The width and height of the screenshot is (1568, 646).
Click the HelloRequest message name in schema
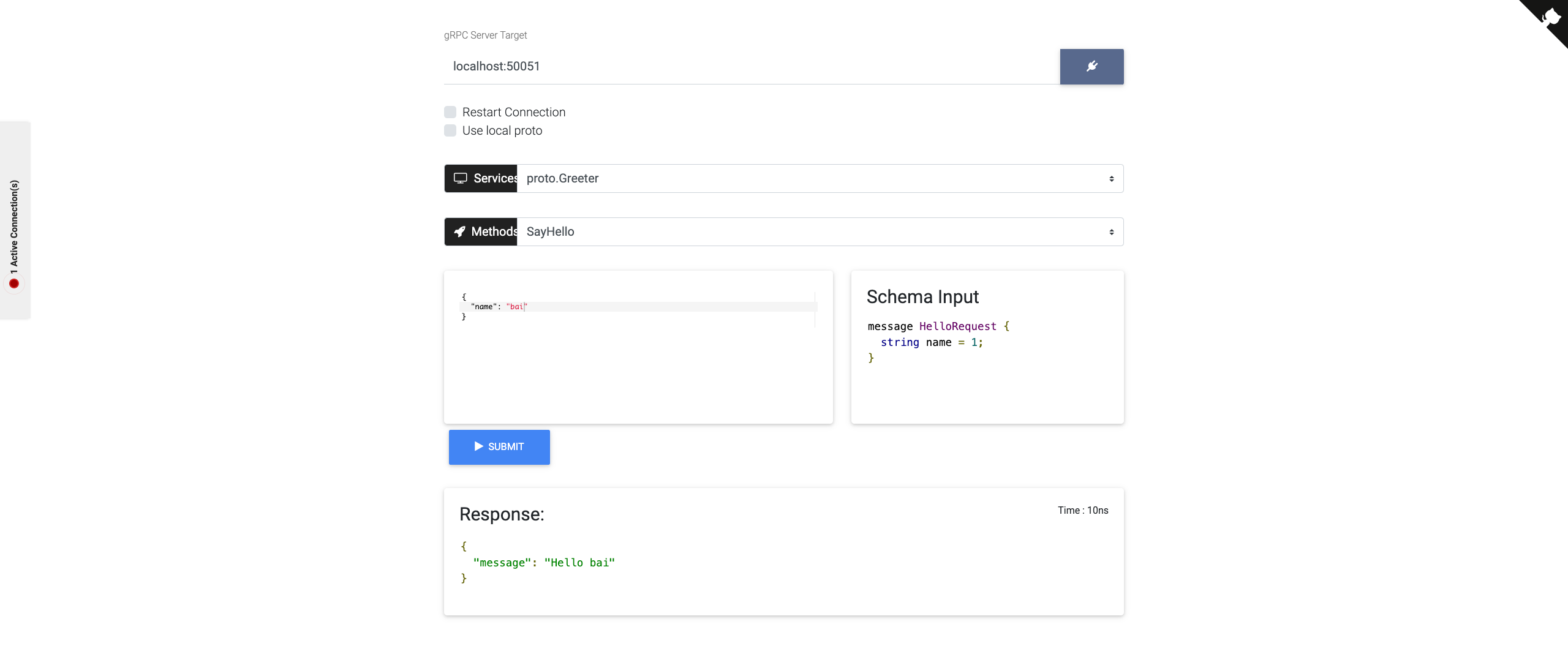tap(957, 326)
